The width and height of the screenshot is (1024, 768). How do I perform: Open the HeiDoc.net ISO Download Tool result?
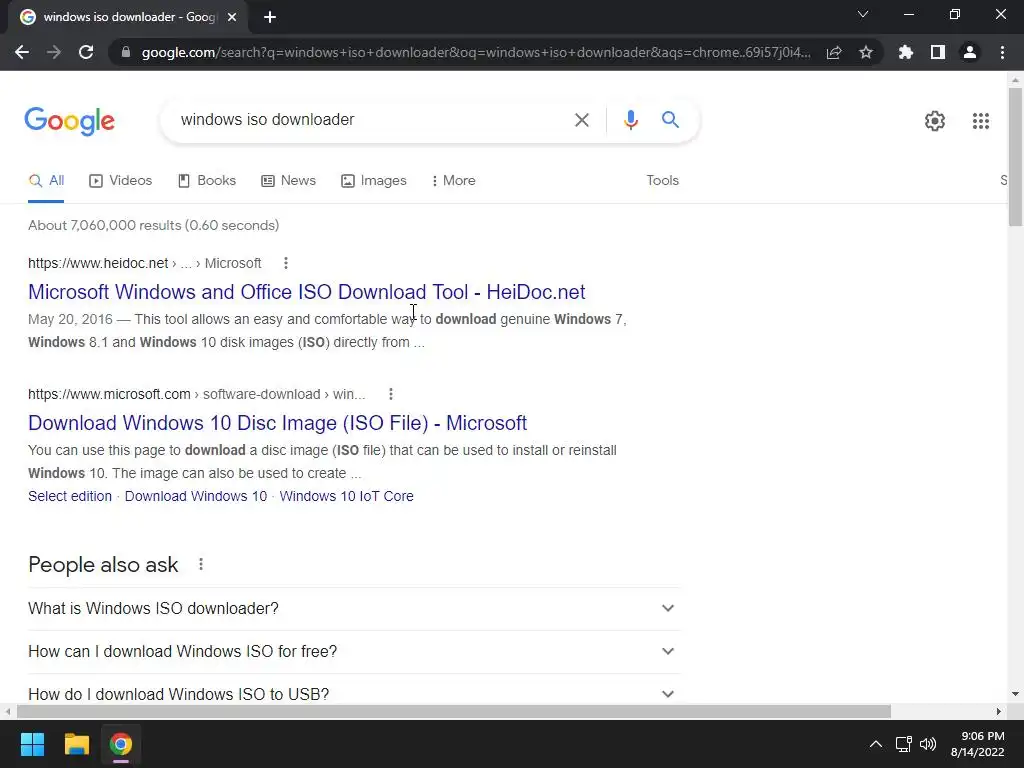tap(306, 292)
